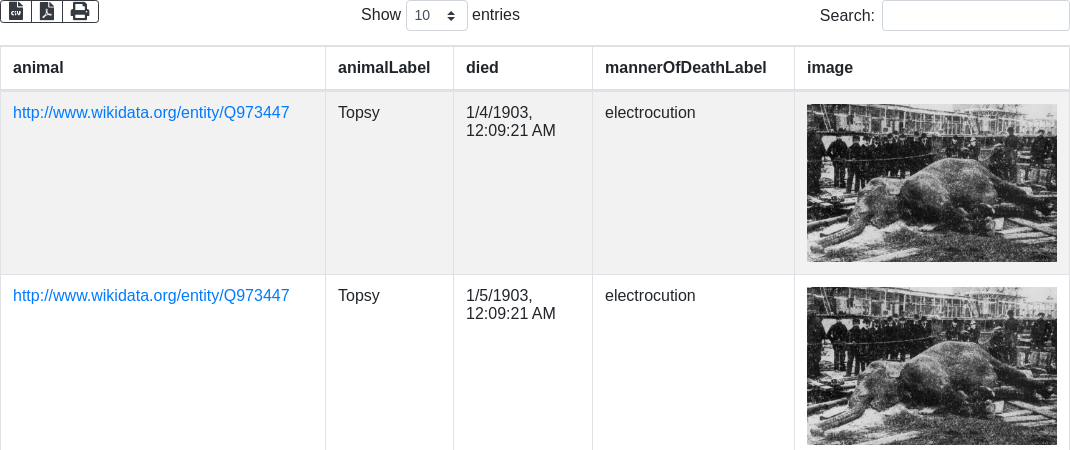Sort by the animalLabel column
This screenshot has height=450, width=1070.
pos(384,68)
